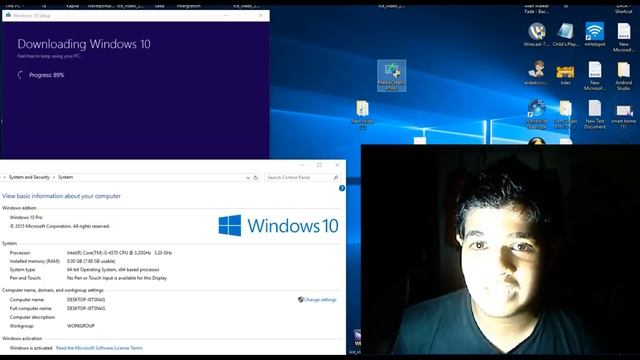Screen dimensions: 640x360
Task: Maximize the System control panel window
Action: (x=319, y=165)
